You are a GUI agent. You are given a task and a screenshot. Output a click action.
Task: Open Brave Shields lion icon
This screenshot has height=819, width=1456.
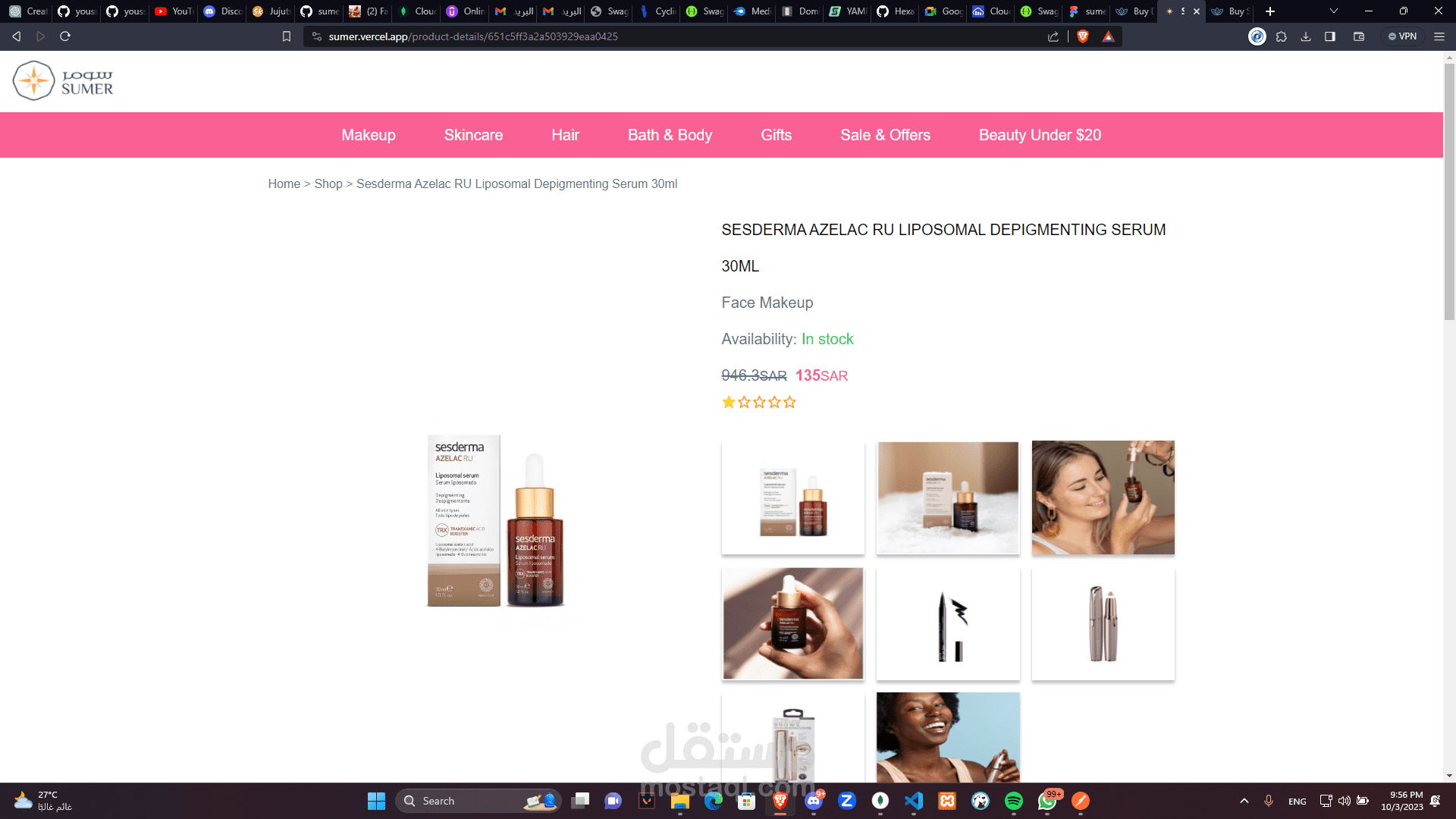[x=1083, y=36]
